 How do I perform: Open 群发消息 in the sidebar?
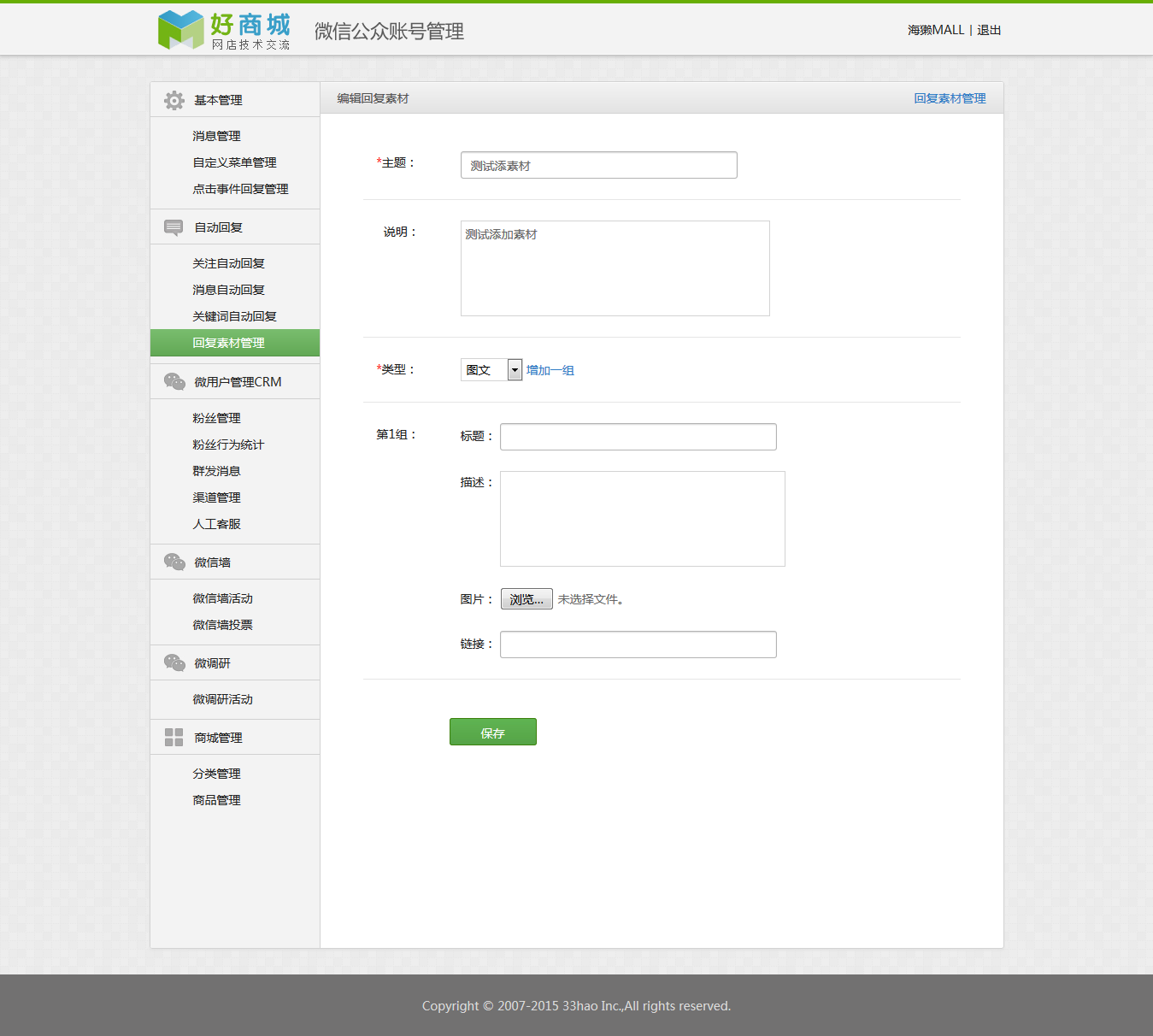pyautogui.click(x=216, y=471)
